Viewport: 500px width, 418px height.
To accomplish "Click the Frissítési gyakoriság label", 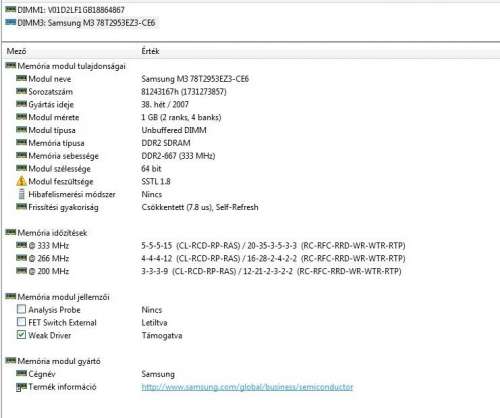I will 63,207.
